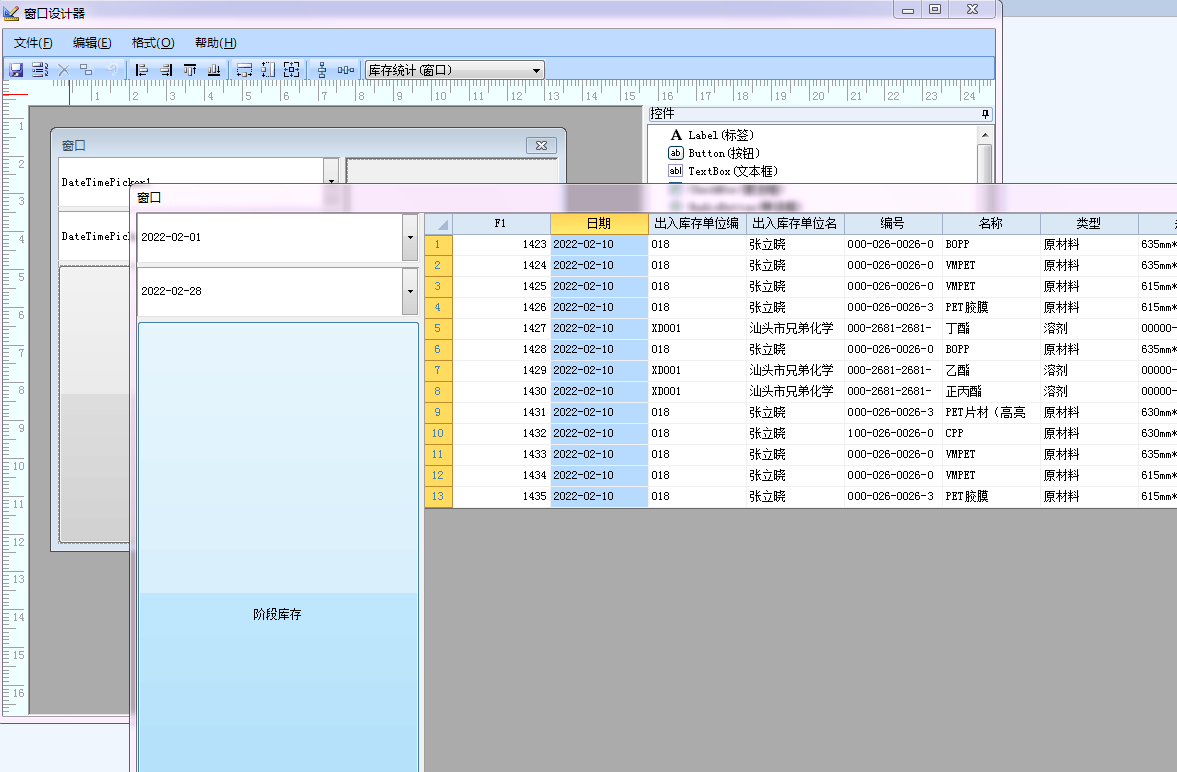Click cell 1427 in the F1 column
Viewport: 1177px width, 772px height.
[x=501, y=329]
